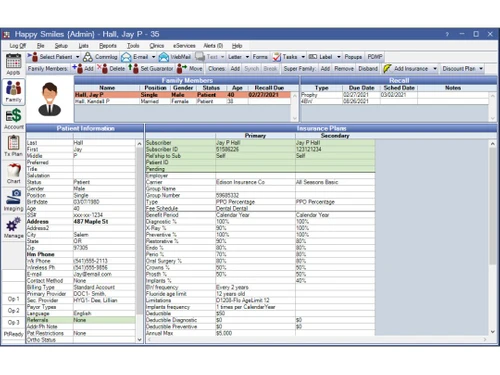Click the Popups toolbar button

353,57
